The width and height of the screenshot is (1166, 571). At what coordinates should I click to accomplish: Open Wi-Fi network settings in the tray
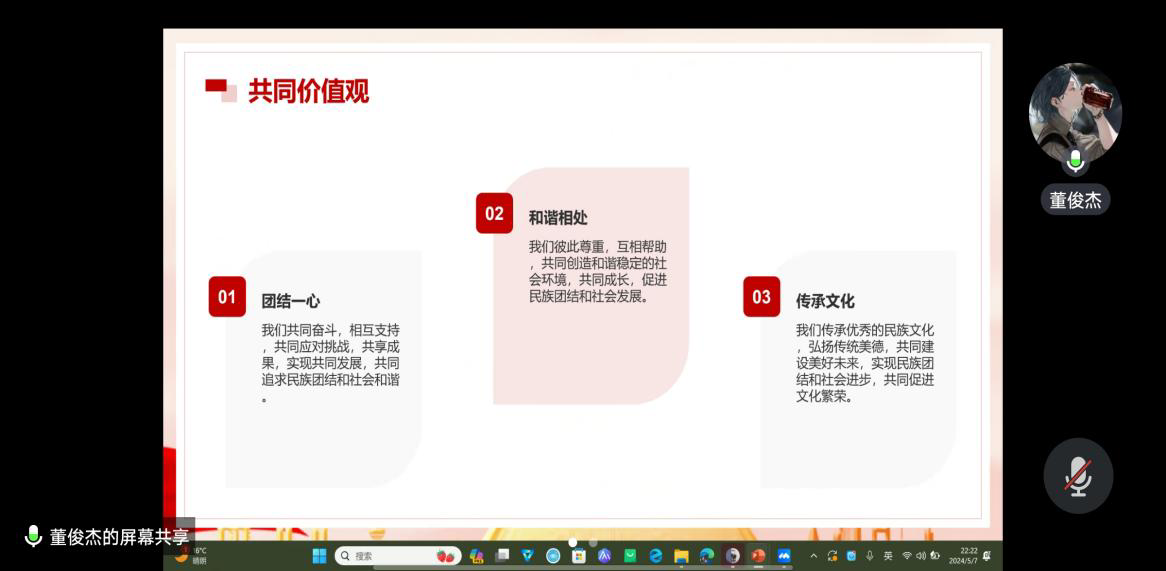[907, 556]
